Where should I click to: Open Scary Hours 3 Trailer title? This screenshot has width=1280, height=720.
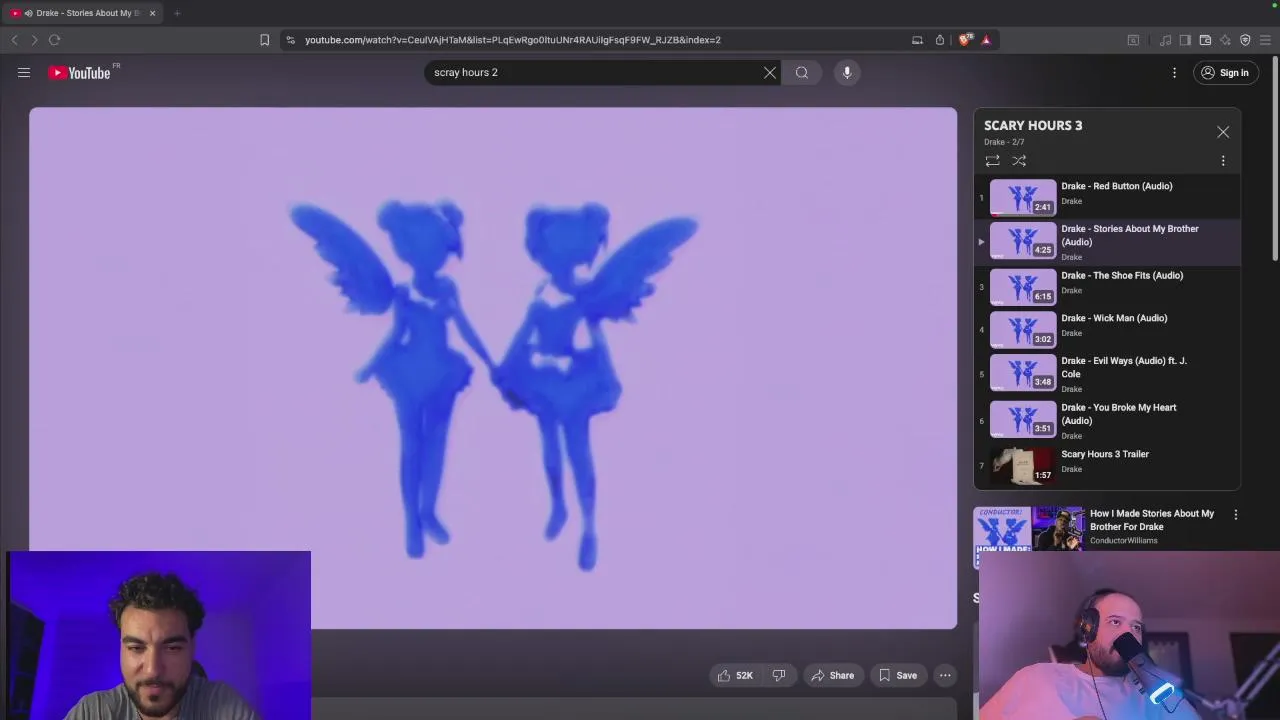pos(1105,454)
